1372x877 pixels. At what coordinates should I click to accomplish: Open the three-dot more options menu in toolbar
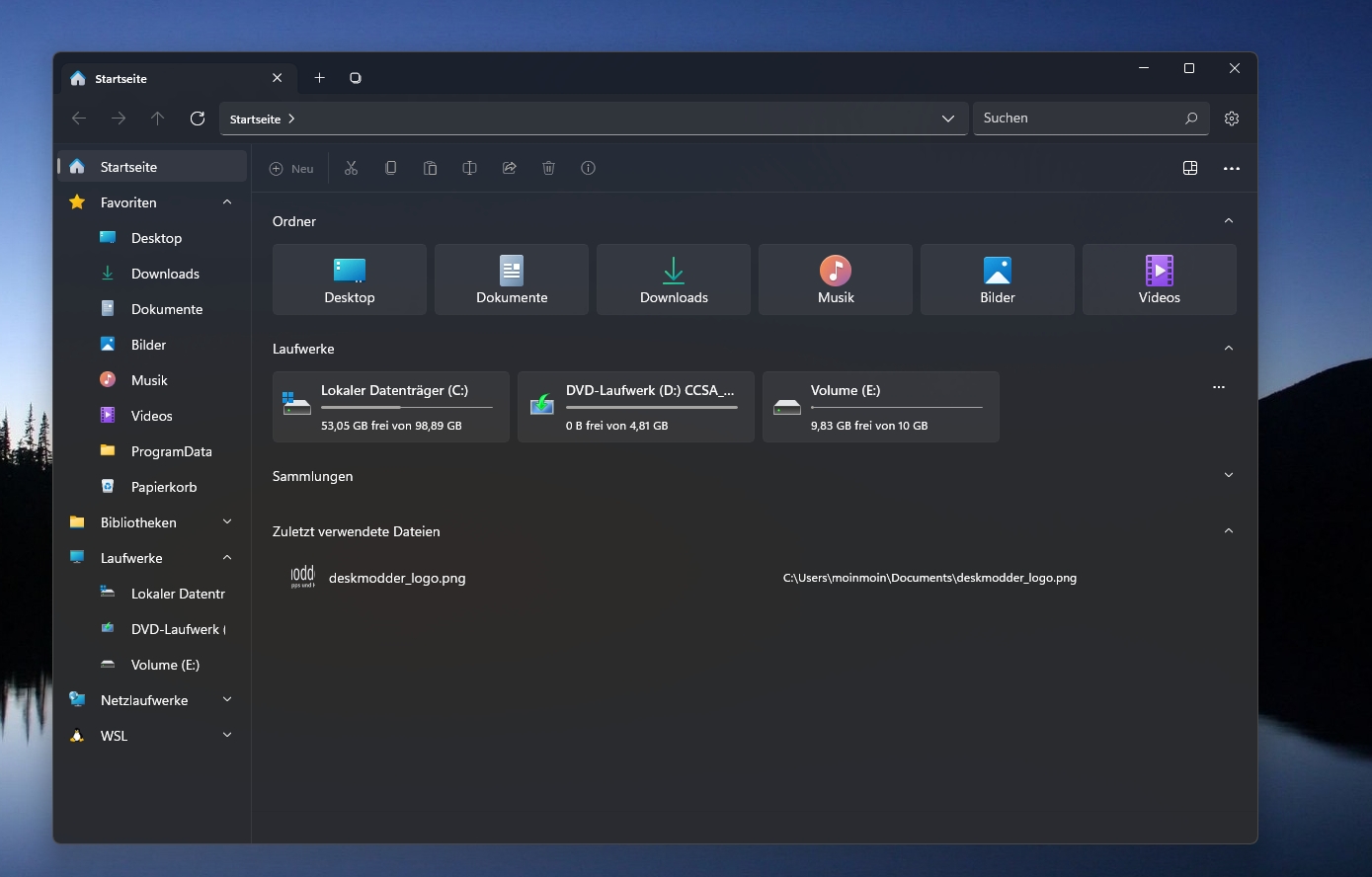[x=1231, y=168]
